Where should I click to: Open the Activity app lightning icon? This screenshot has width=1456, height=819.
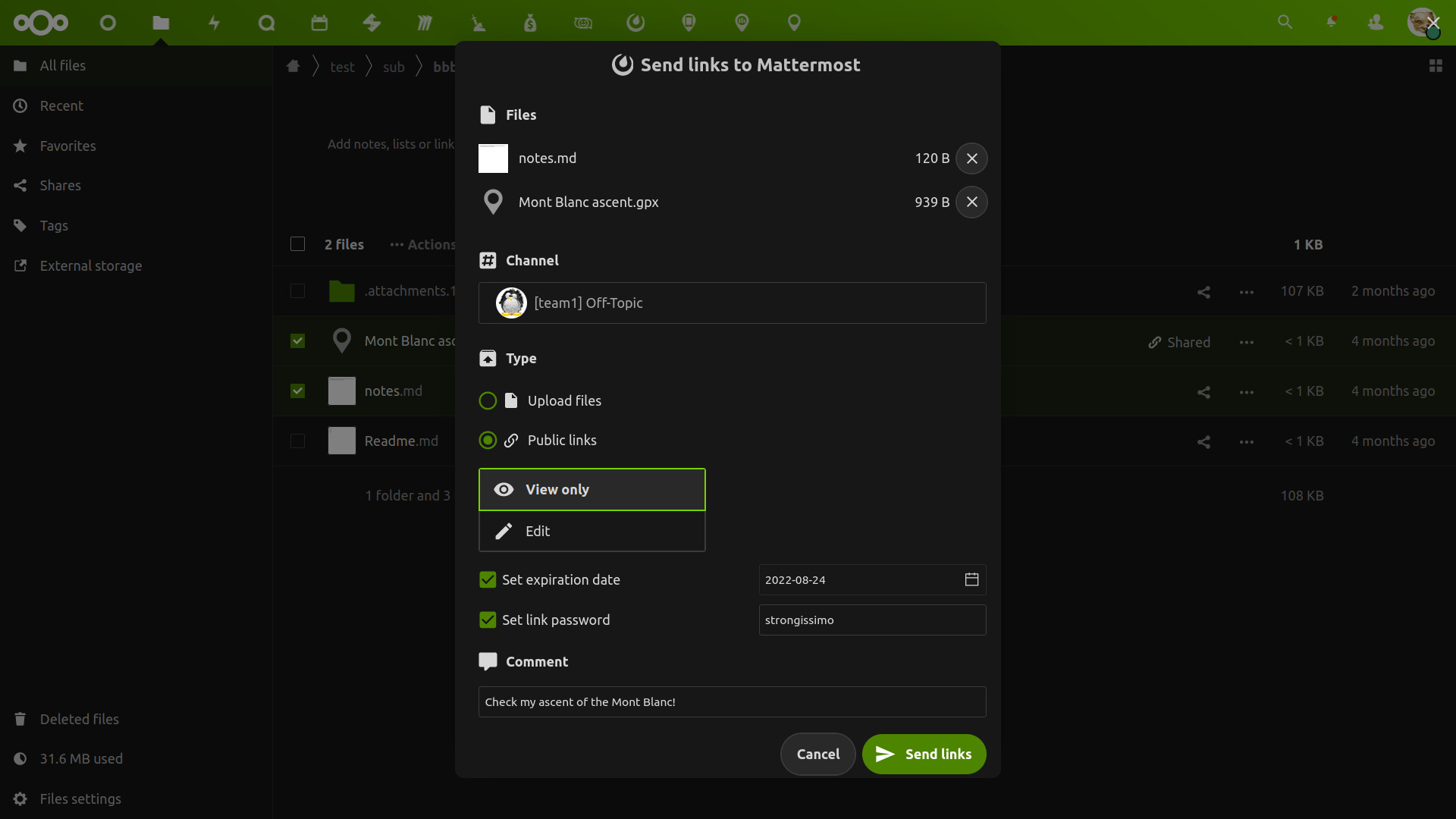pos(214,23)
